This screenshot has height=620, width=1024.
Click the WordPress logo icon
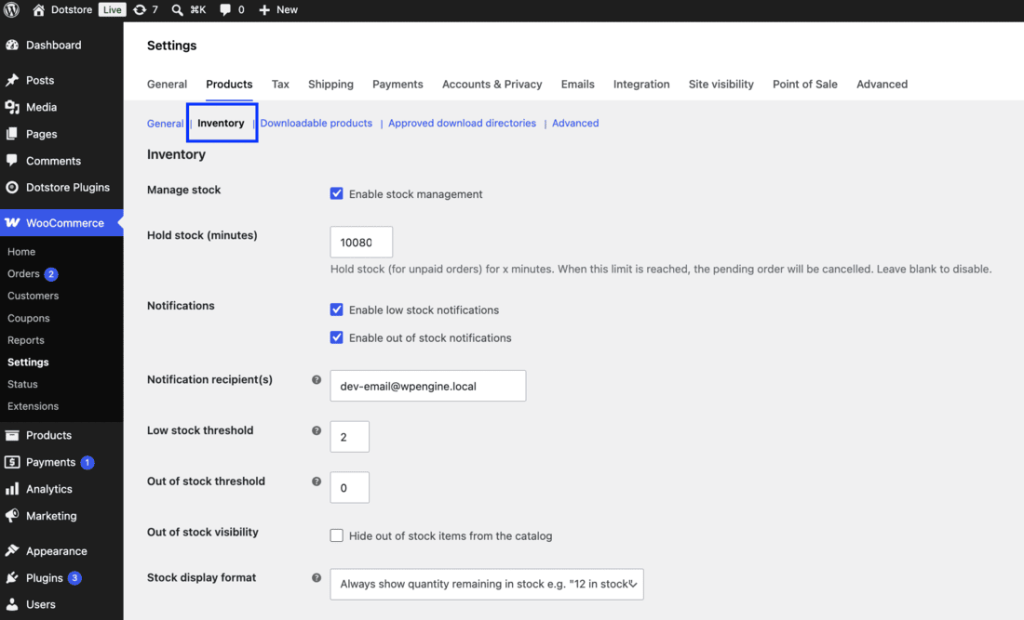(x=12, y=10)
